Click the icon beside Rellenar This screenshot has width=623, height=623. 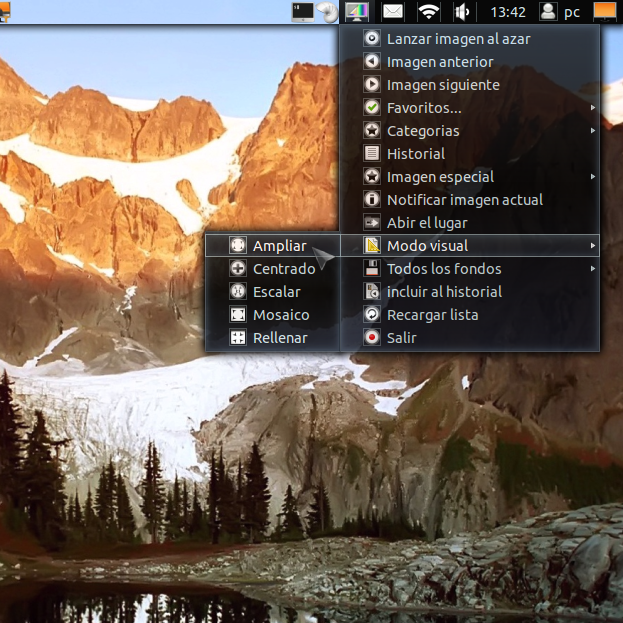(x=238, y=338)
